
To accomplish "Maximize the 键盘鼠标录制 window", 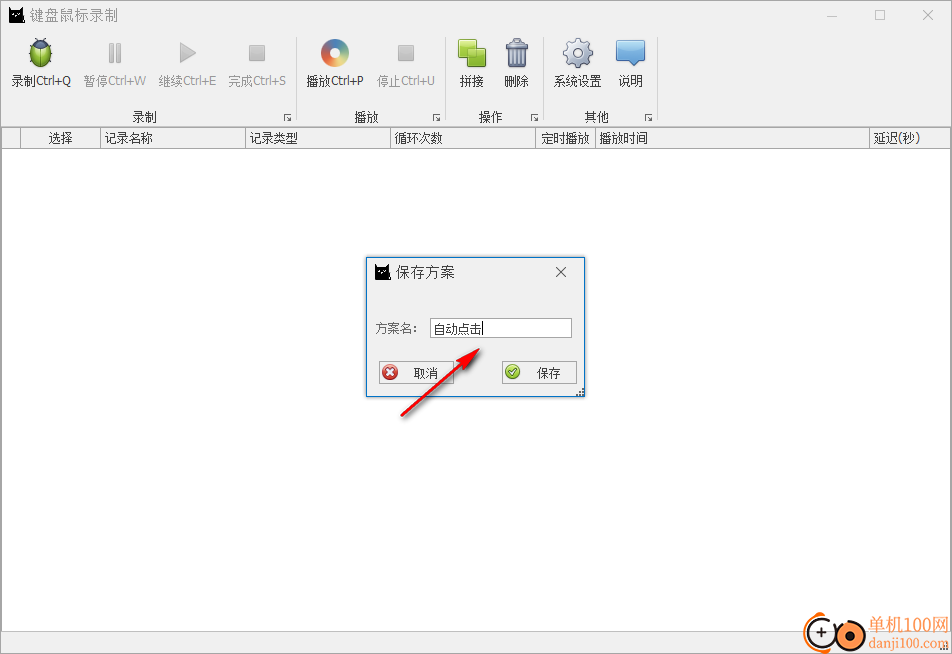I will point(880,15).
